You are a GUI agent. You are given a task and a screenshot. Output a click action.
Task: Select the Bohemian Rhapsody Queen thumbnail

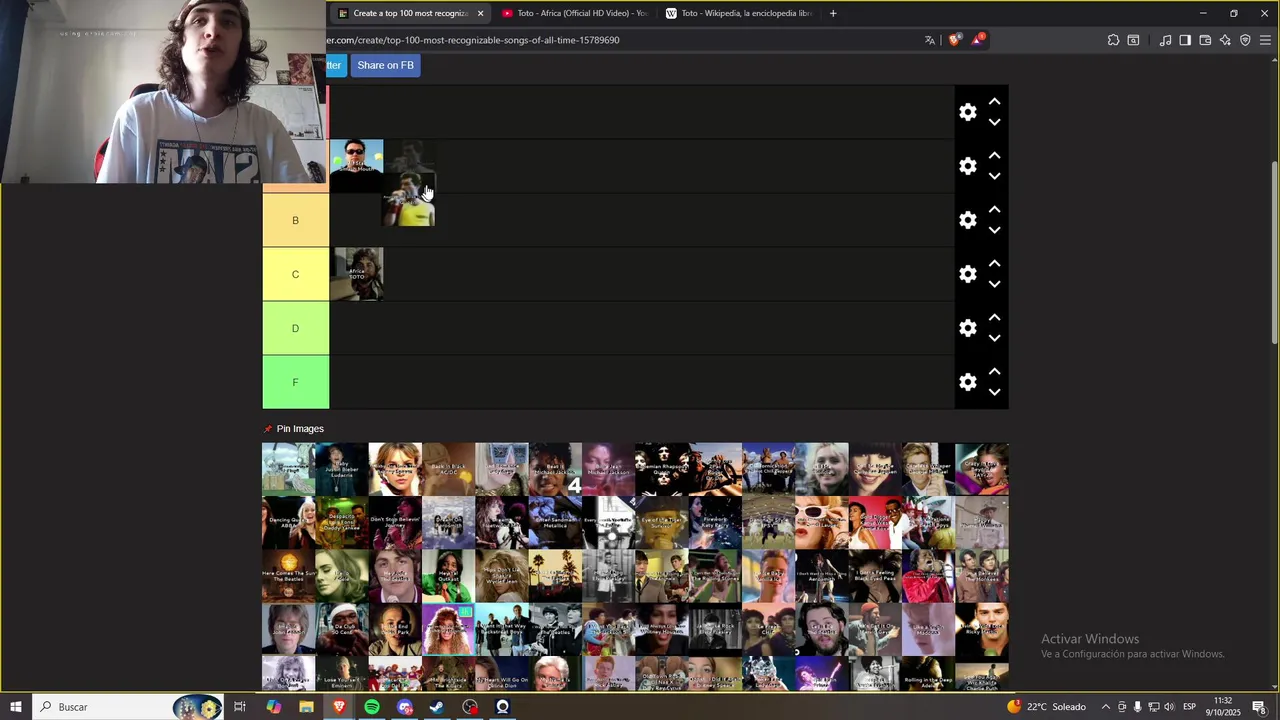click(661, 469)
